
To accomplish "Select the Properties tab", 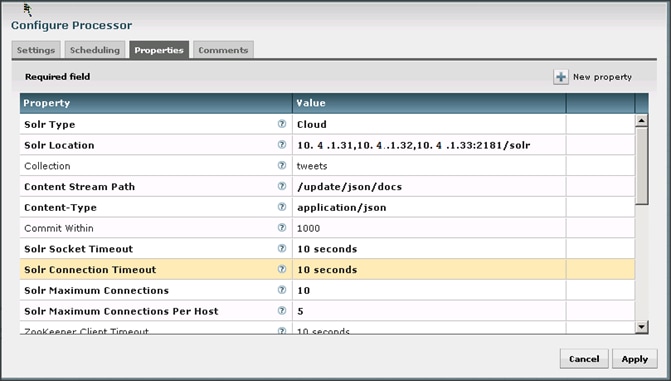I will [x=159, y=50].
